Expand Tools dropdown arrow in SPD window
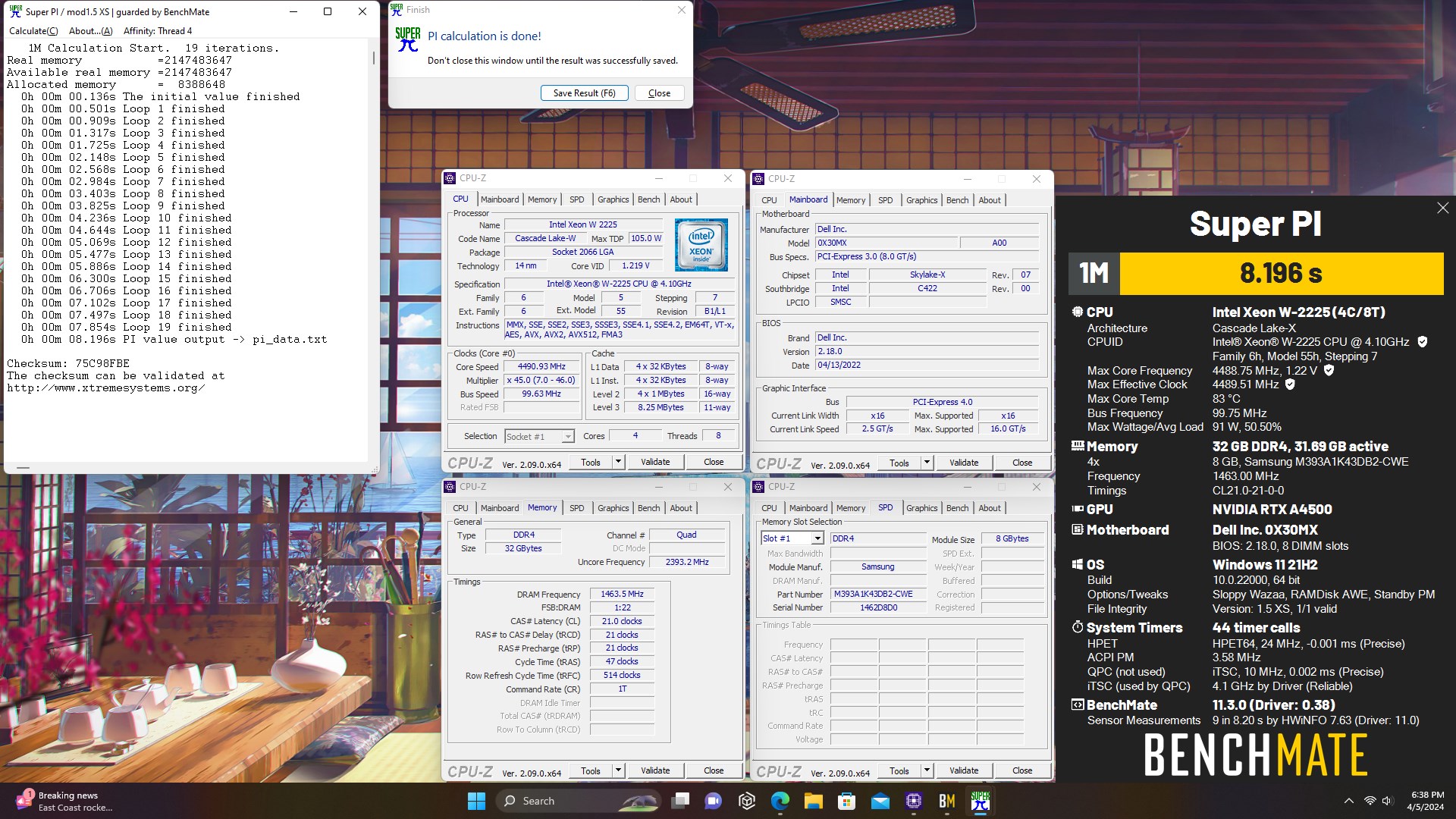1456x819 pixels. [x=927, y=770]
